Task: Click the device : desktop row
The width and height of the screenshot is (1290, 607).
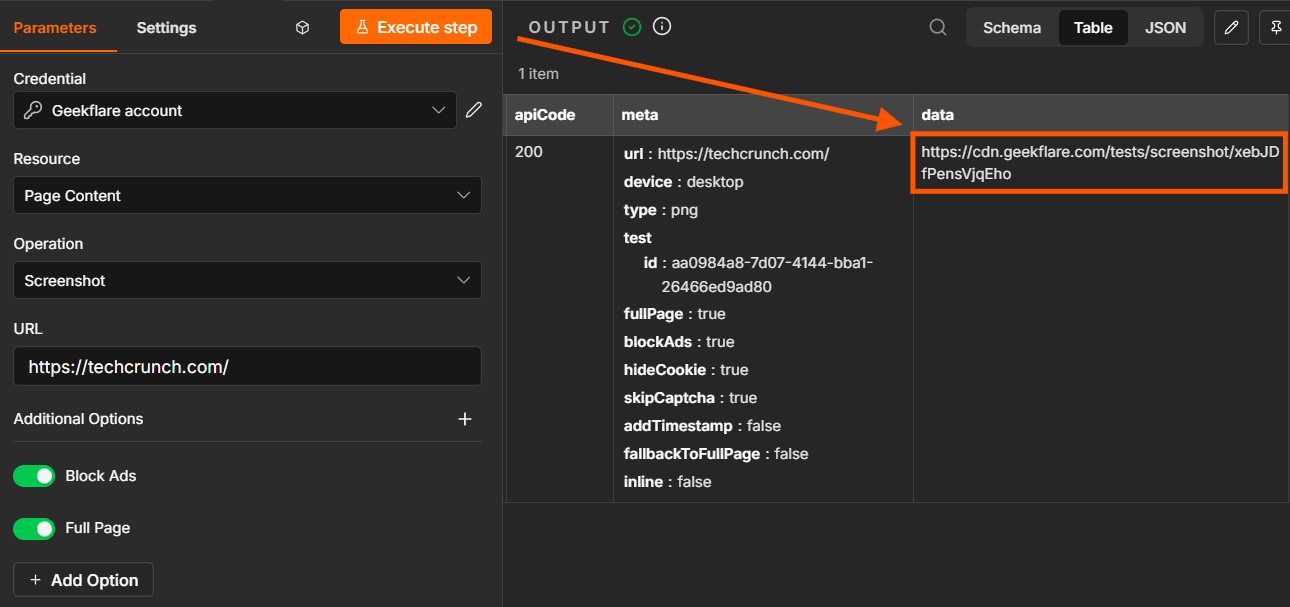Action: tap(684, 182)
